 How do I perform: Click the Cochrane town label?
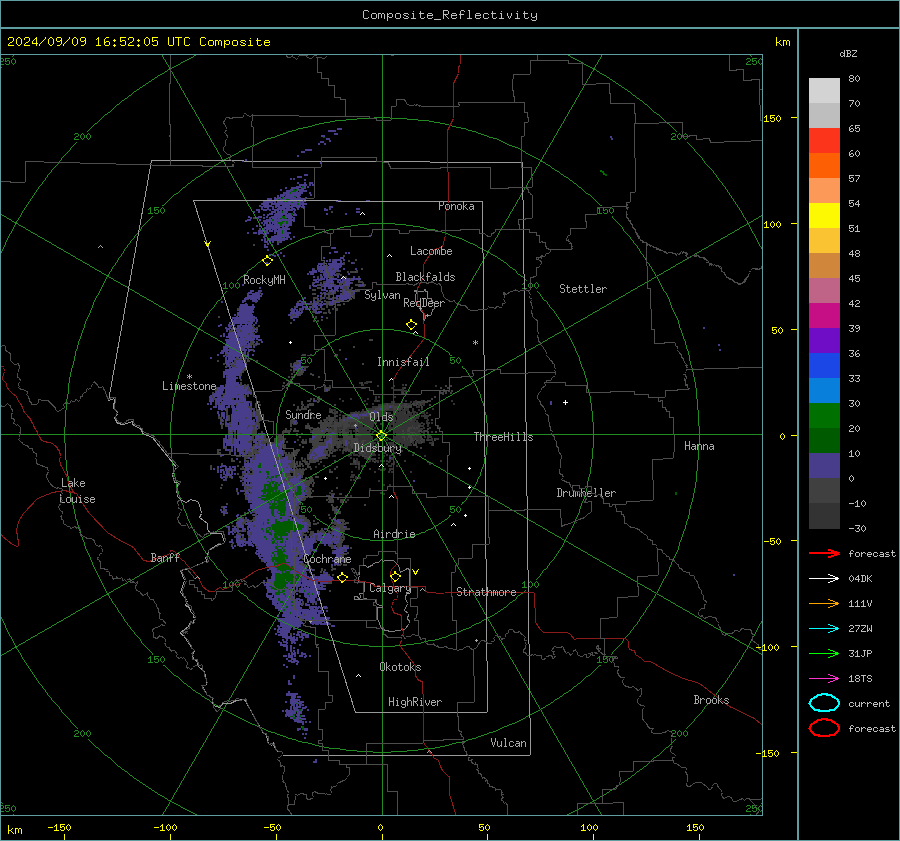coord(327,559)
